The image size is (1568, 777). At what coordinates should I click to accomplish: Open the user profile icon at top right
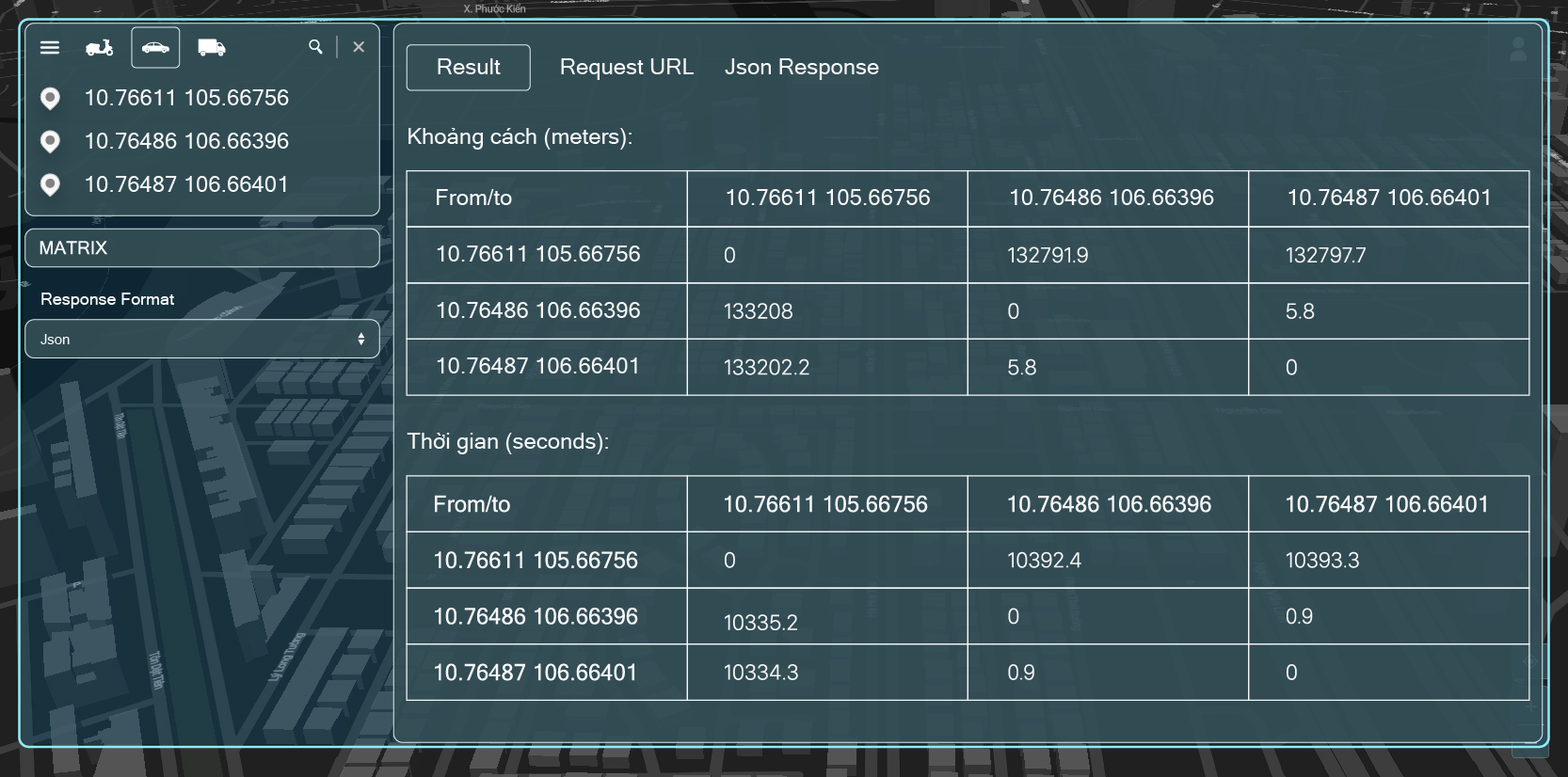pyautogui.click(x=1518, y=50)
